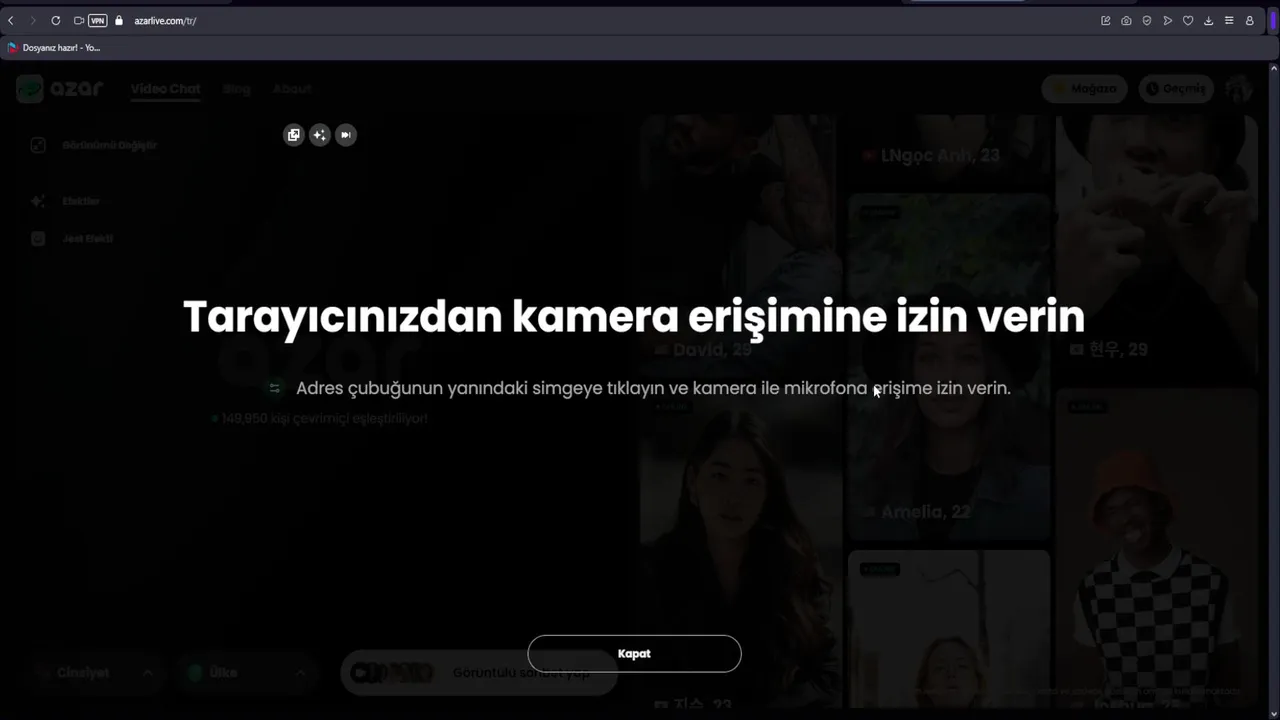Viewport: 1280px width, 720px height.
Task: Open camera permission icon in address bar
Action: tap(79, 20)
